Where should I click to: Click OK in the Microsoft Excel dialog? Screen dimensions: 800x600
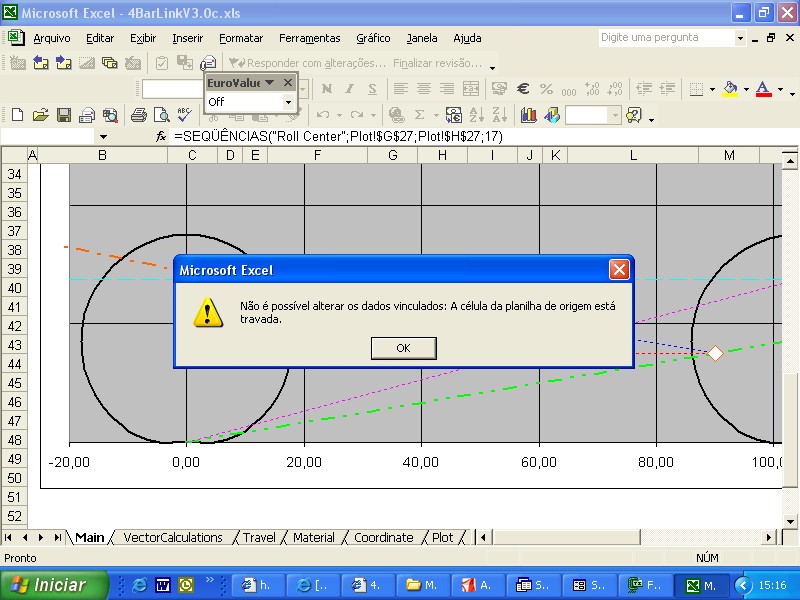coord(404,348)
